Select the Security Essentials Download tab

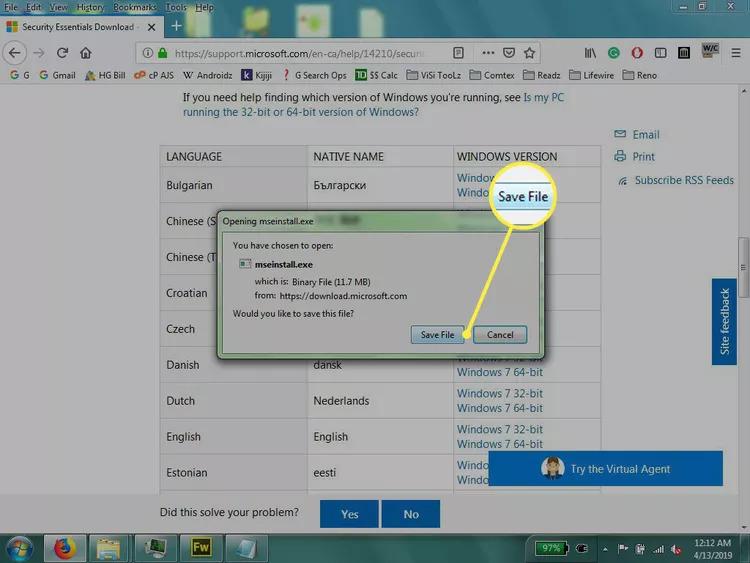pos(81,27)
